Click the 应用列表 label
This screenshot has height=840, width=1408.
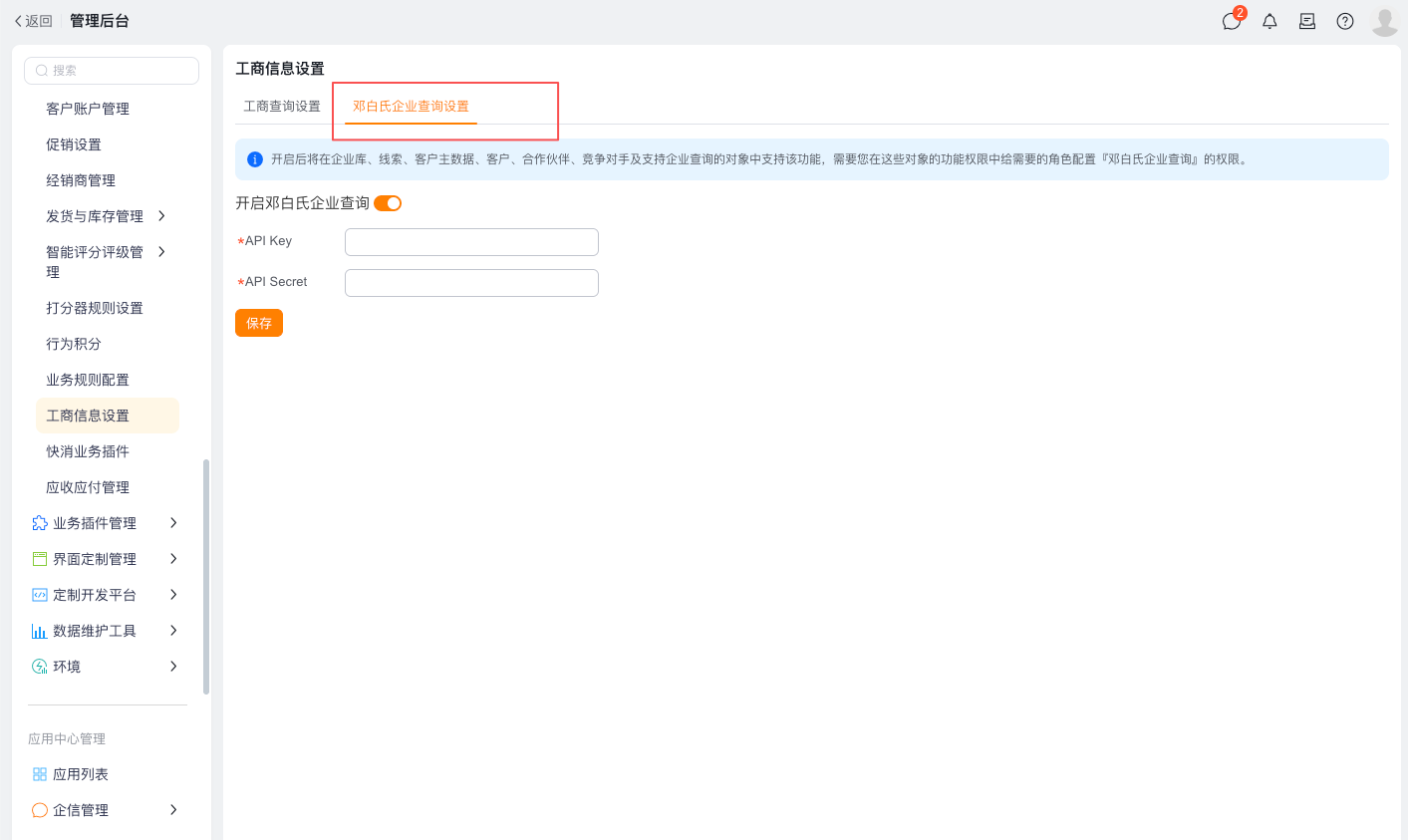[81, 774]
